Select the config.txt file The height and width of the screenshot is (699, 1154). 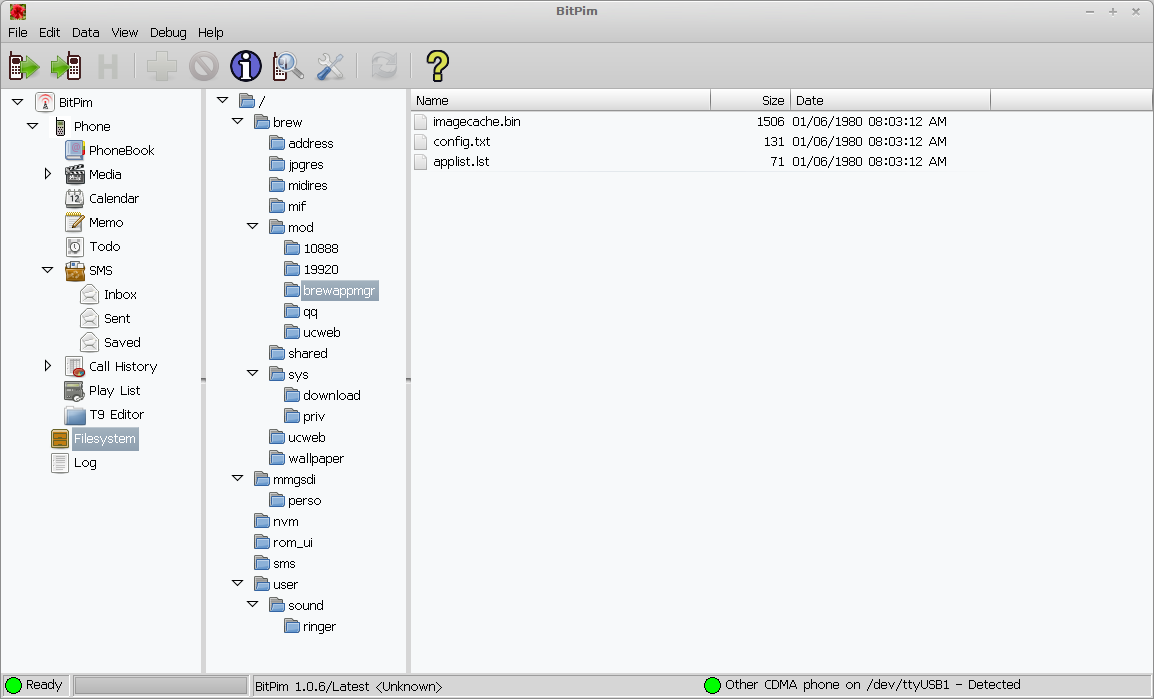tap(461, 141)
